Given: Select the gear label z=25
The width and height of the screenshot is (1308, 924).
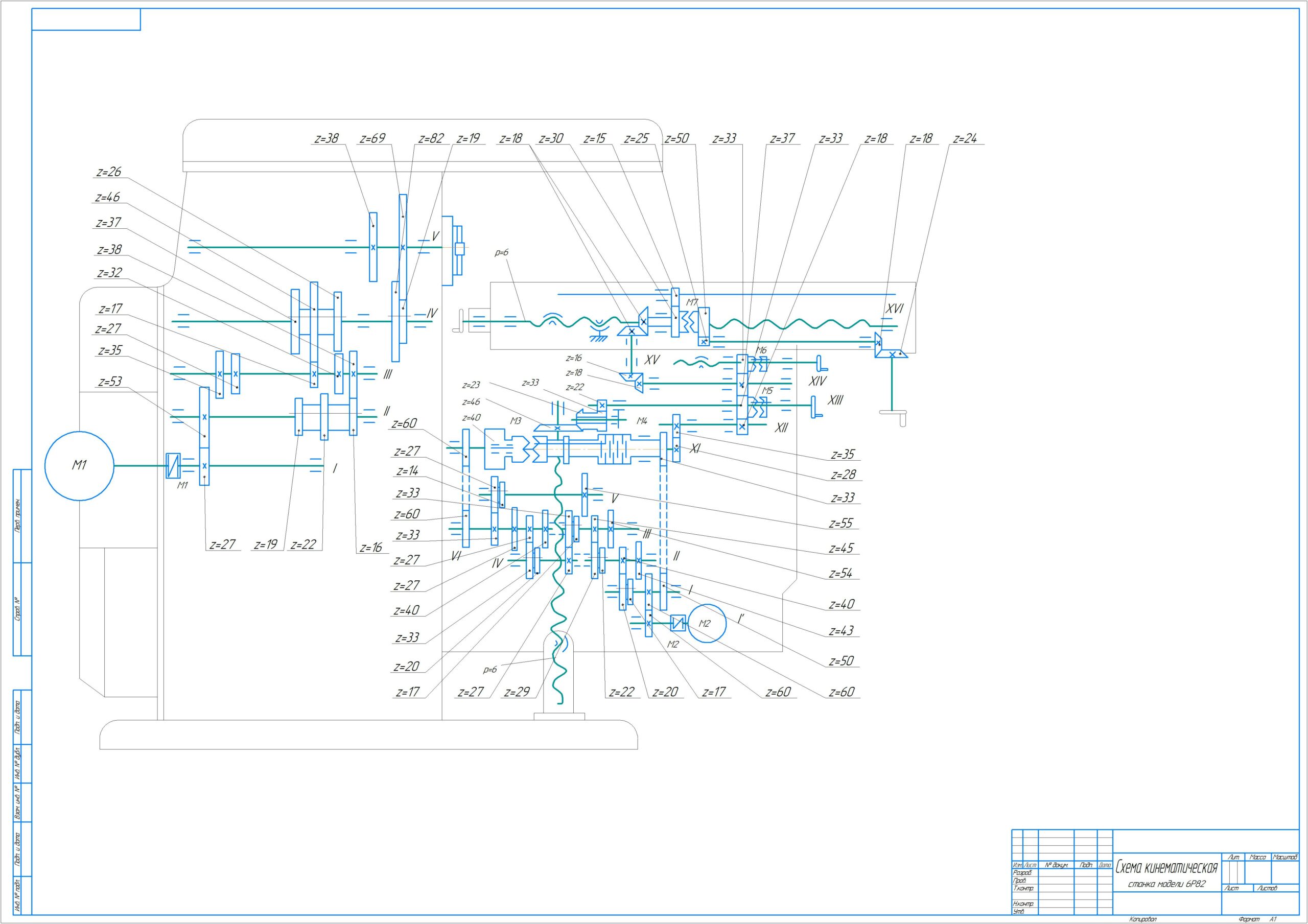Looking at the screenshot, I should click(636, 138).
